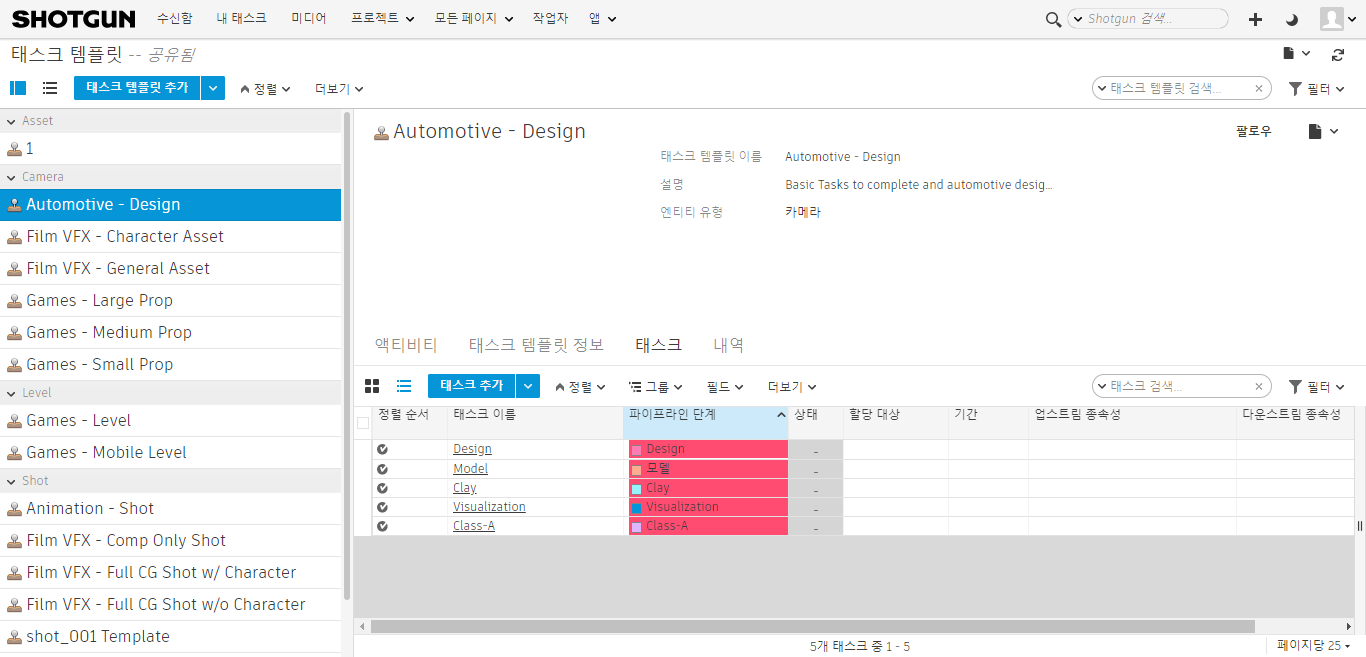Open the 미디어 page
Viewport: 1366px width, 657px height.
(309, 18)
